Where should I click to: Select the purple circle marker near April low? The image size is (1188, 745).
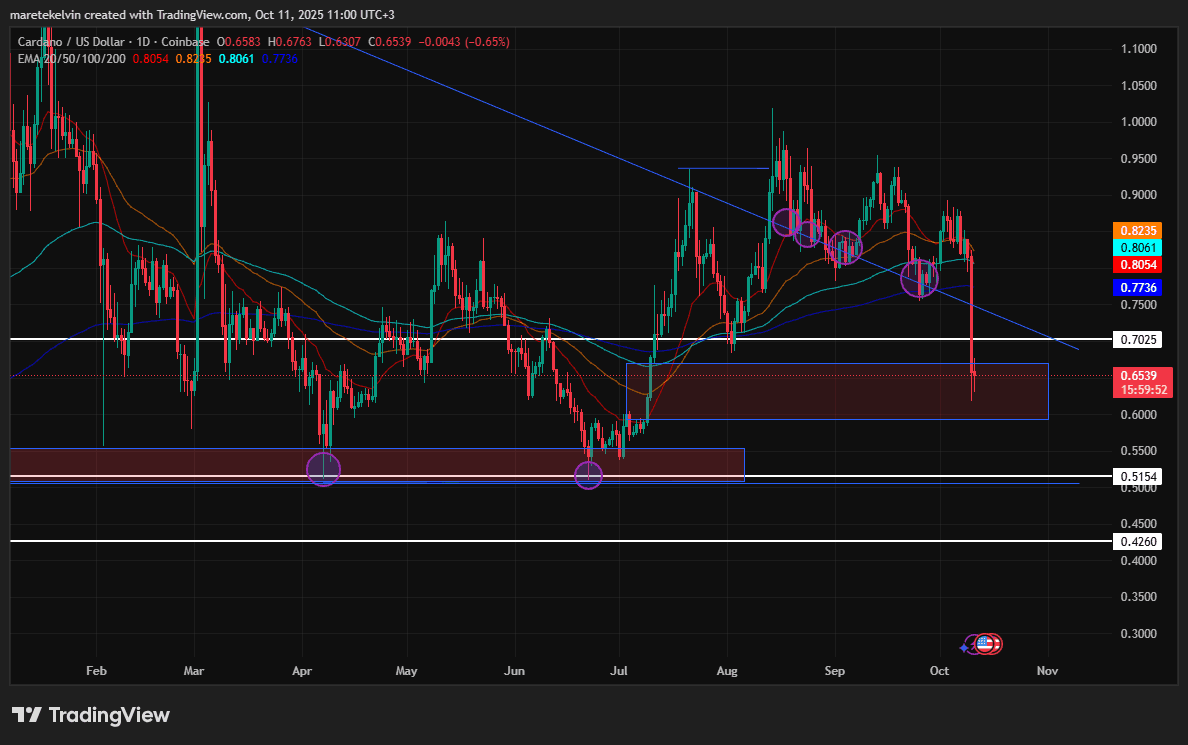click(324, 469)
